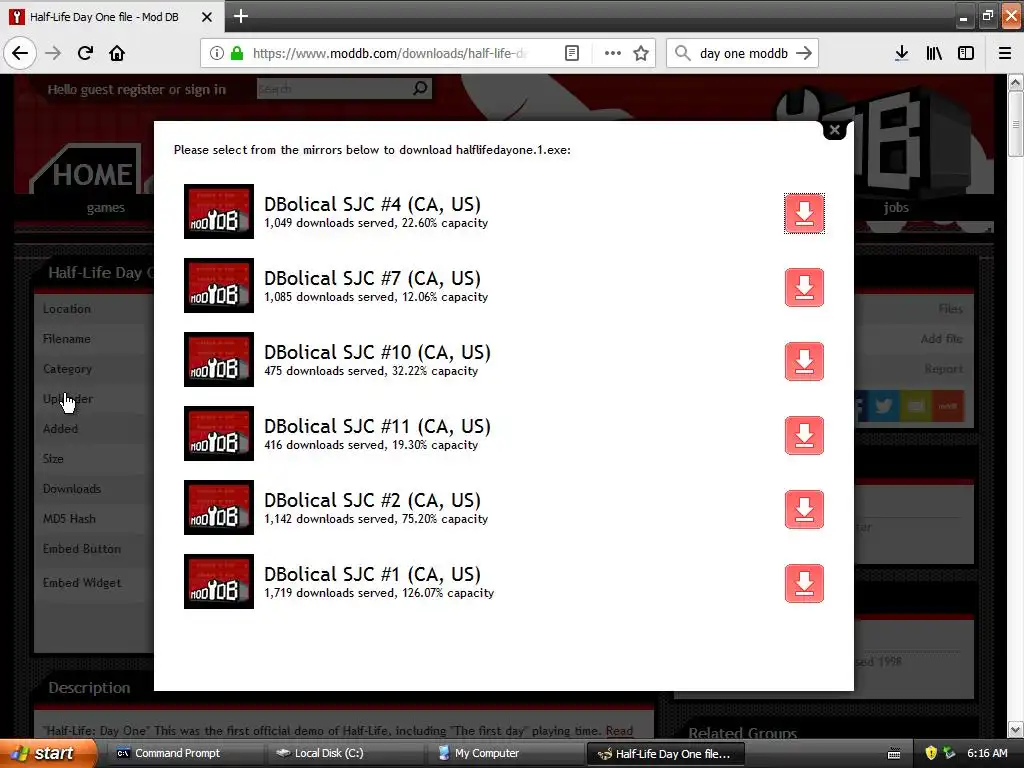Viewport: 1024px width, 768px height.
Task: Click the ModDB thumbnail beside SJC #4
Action: [219, 212]
